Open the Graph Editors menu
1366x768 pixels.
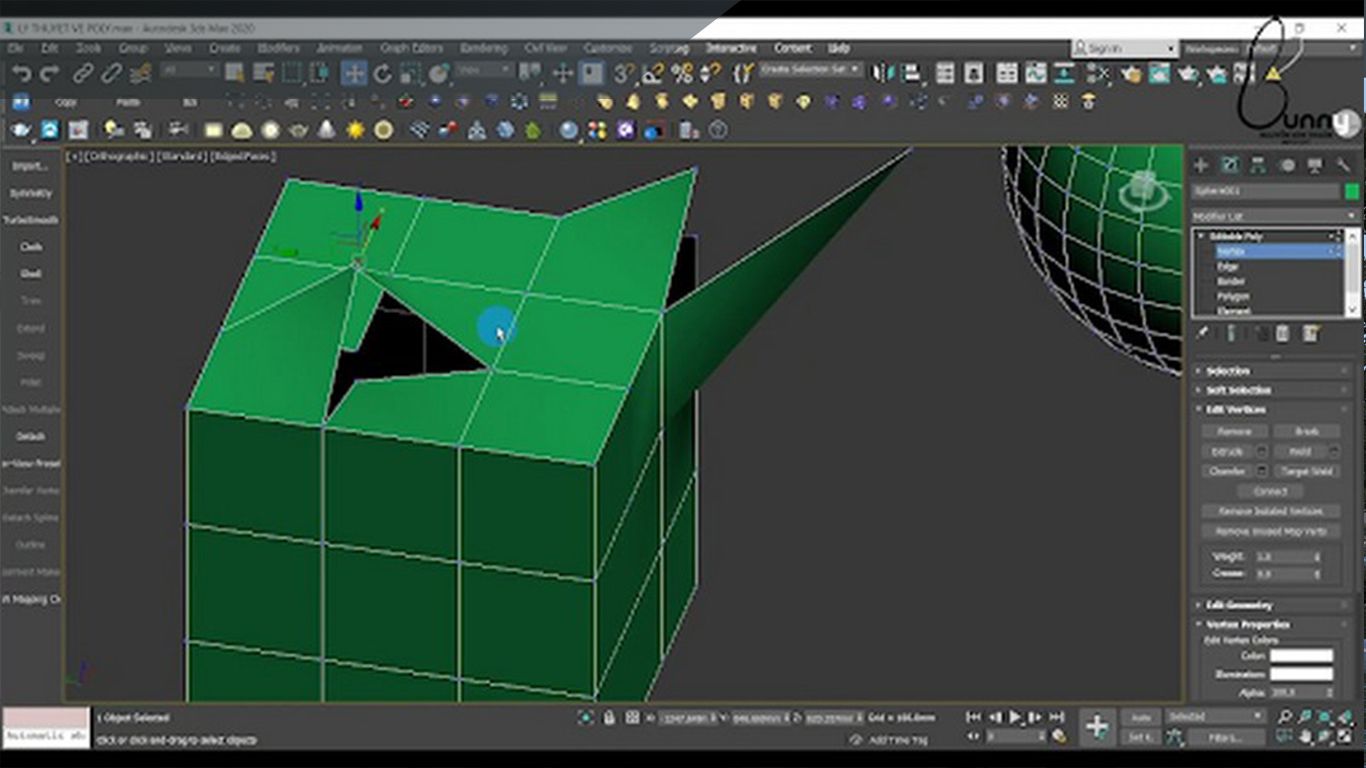pyautogui.click(x=410, y=47)
